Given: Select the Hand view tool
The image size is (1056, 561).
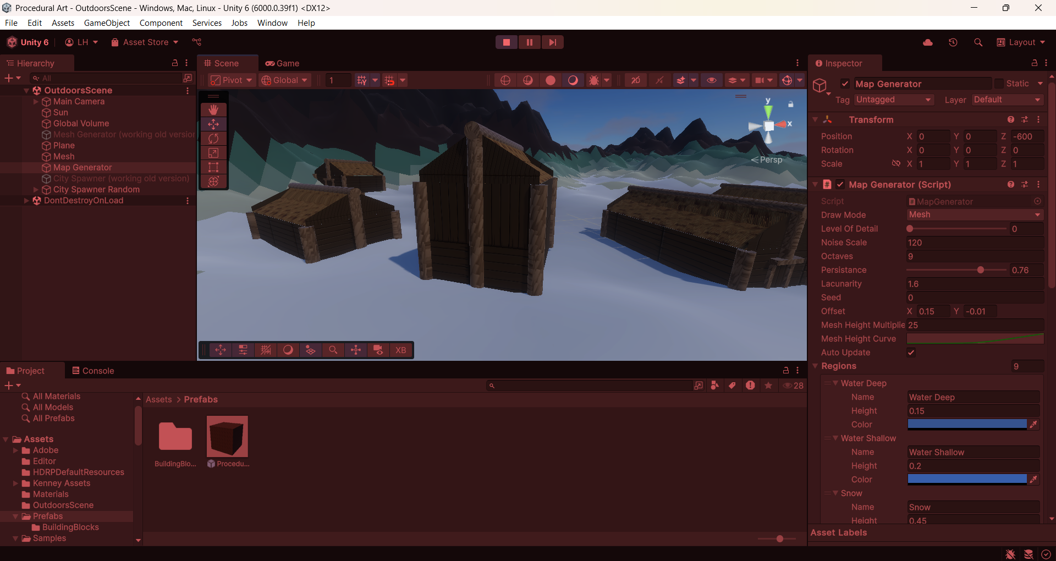Looking at the screenshot, I should [x=213, y=110].
